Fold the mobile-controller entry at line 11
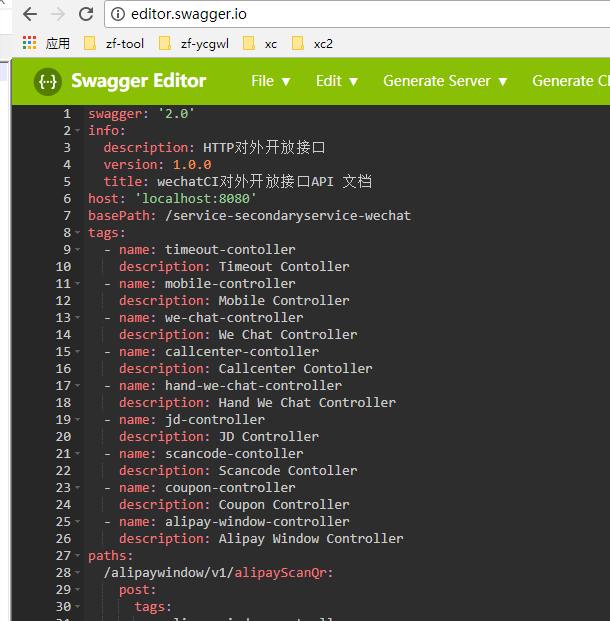The image size is (610, 621). coord(78,284)
